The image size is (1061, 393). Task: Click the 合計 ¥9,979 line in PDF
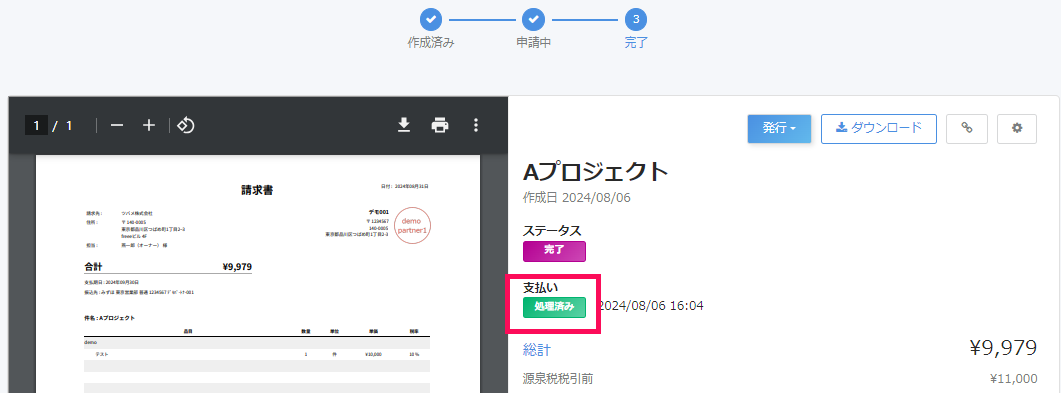[x=168, y=267]
